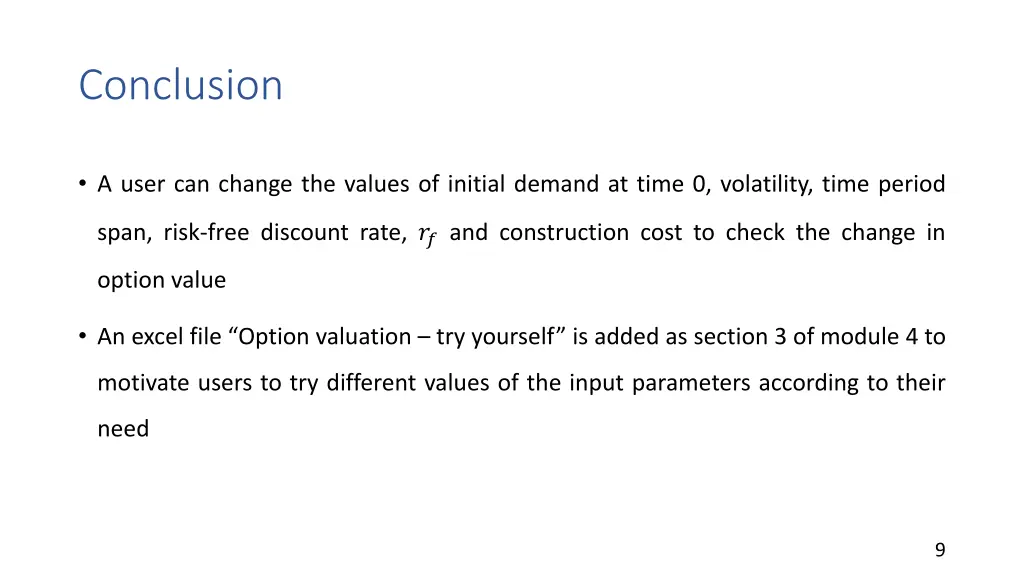Click the first bullet point marker
Viewport: 1024px width, 576px height.
82,184
